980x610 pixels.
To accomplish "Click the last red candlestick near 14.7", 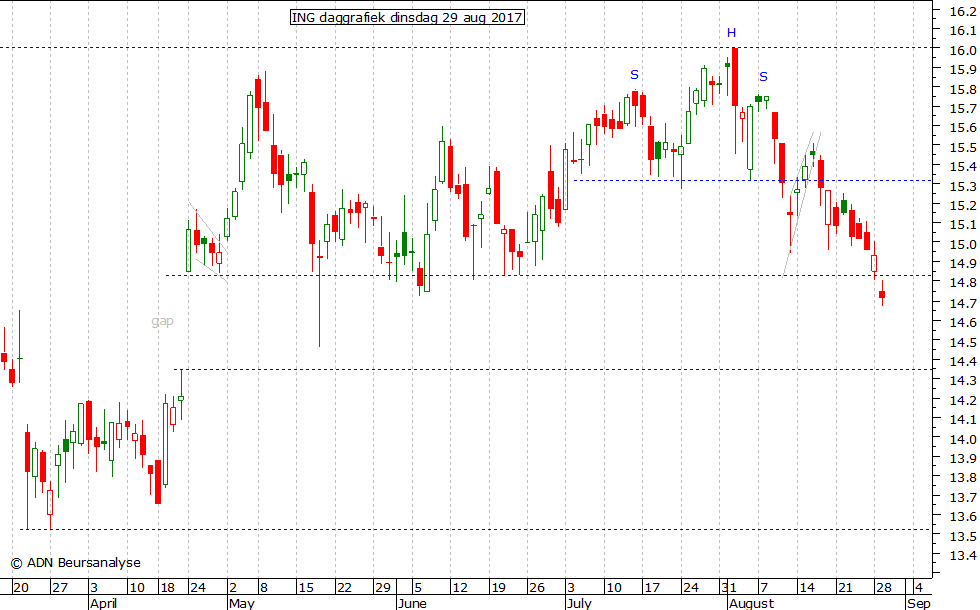I will tap(882, 294).
